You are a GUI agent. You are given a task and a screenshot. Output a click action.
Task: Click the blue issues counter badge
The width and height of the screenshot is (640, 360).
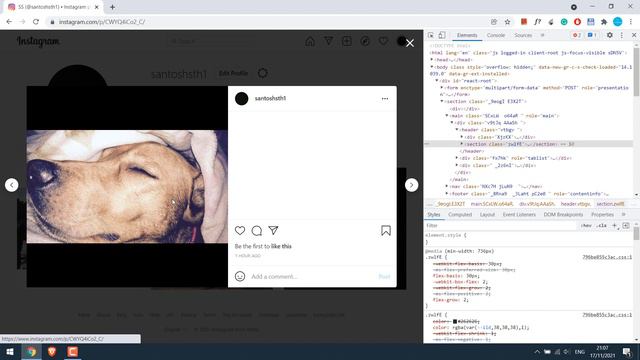pyautogui.click(x=592, y=36)
